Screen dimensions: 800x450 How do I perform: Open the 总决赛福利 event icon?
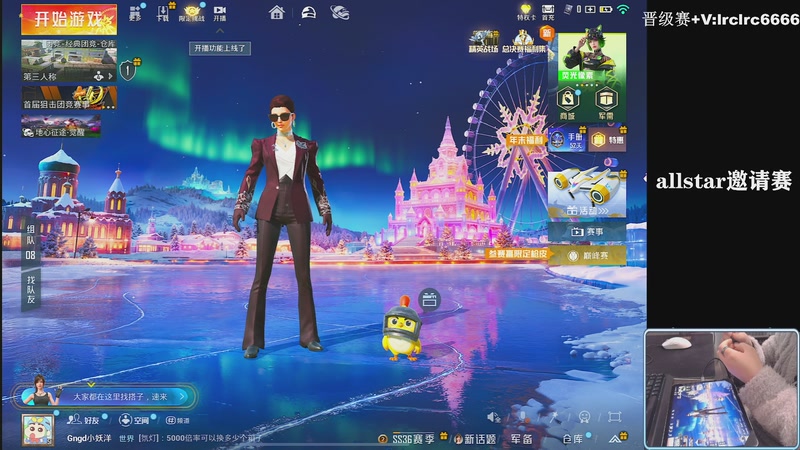[x=524, y=42]
